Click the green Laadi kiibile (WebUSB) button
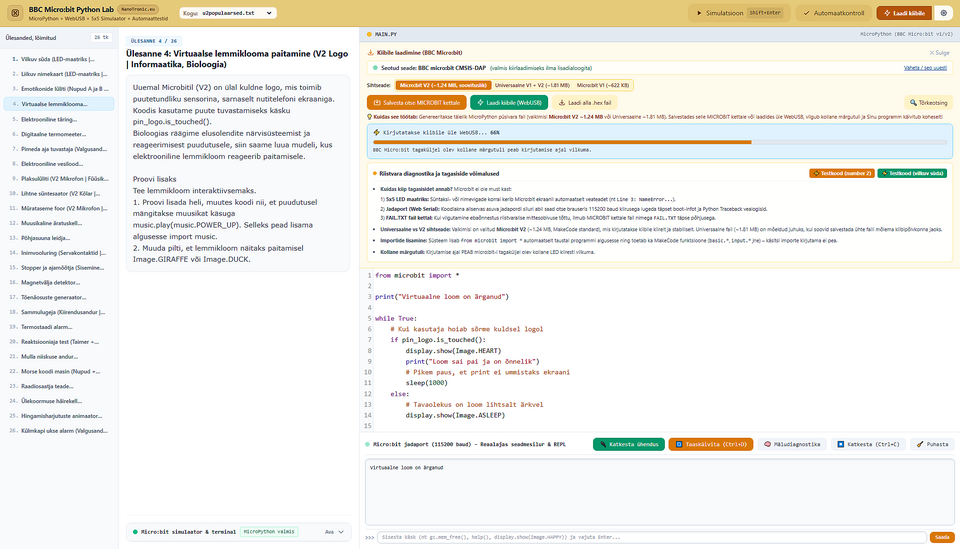 pyautogui.click(x=509, y=103)
